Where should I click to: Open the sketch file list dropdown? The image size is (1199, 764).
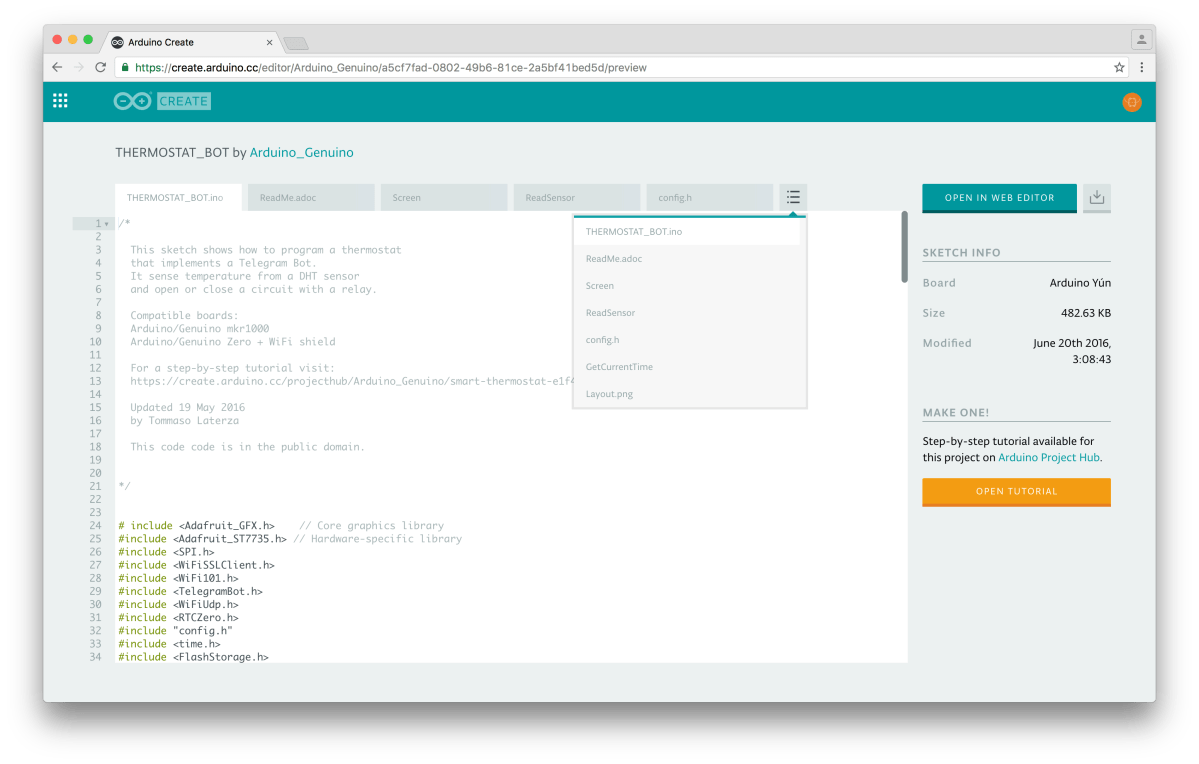(793, 197)
